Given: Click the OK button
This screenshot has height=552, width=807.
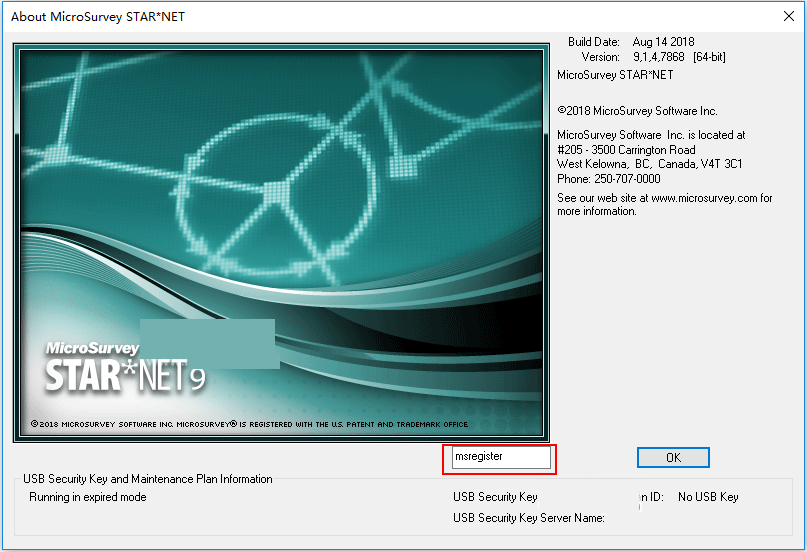Looking at the screenshot, I should (673, 457).
